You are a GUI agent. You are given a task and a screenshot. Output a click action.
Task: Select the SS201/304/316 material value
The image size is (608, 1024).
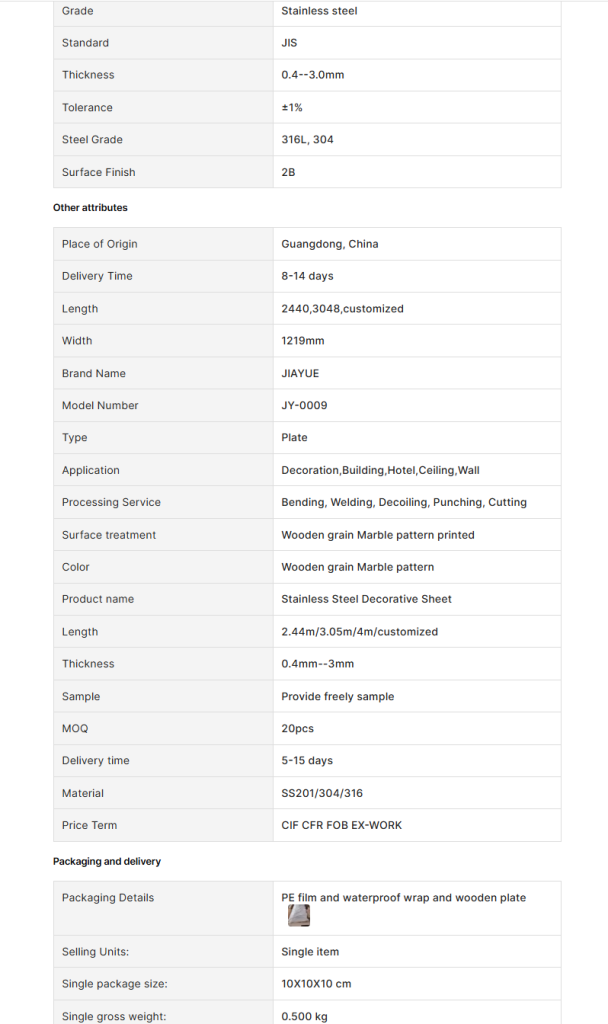[x=322, y=793]
